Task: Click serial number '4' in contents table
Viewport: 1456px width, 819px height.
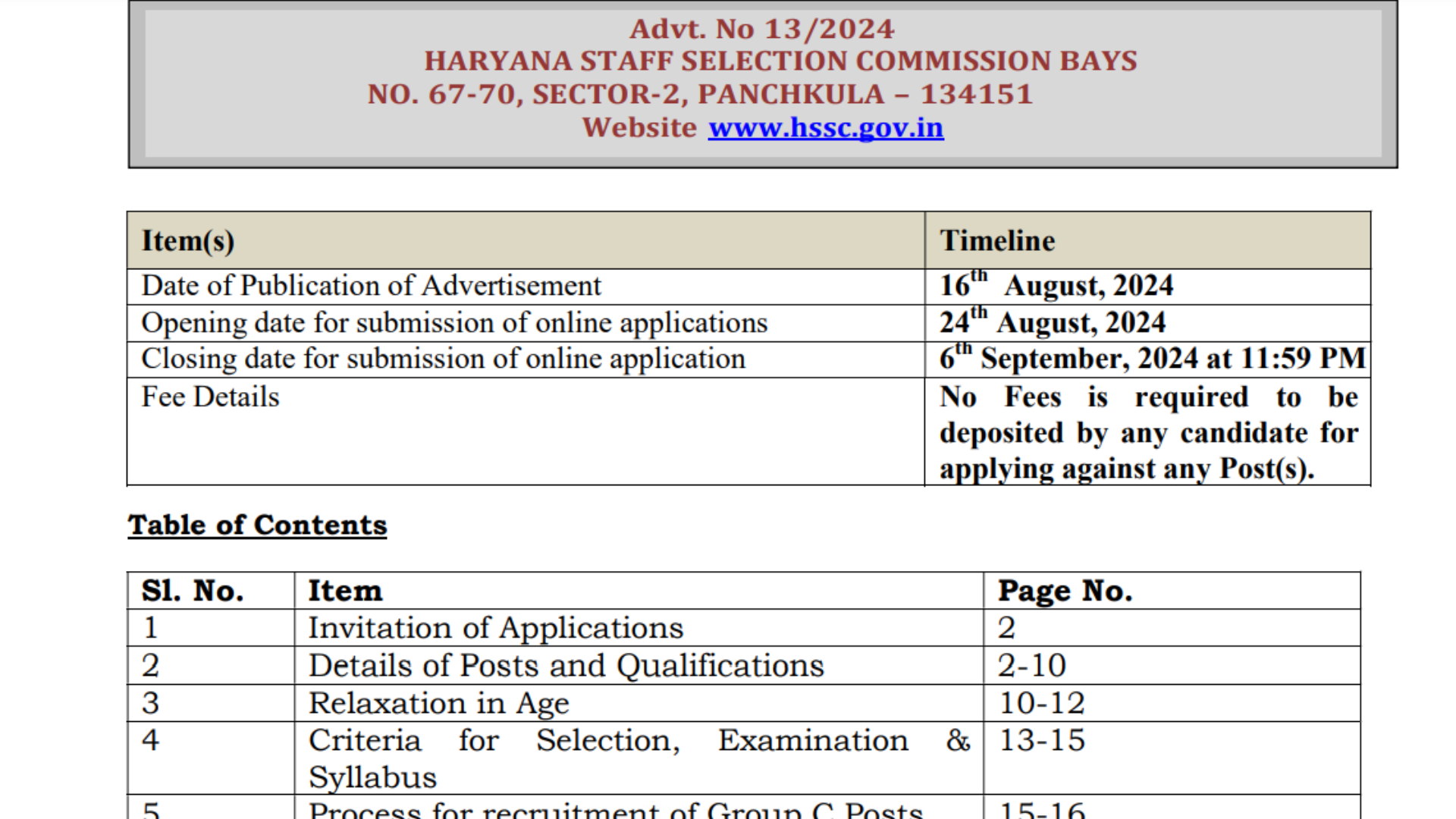Action: point(150,740)
